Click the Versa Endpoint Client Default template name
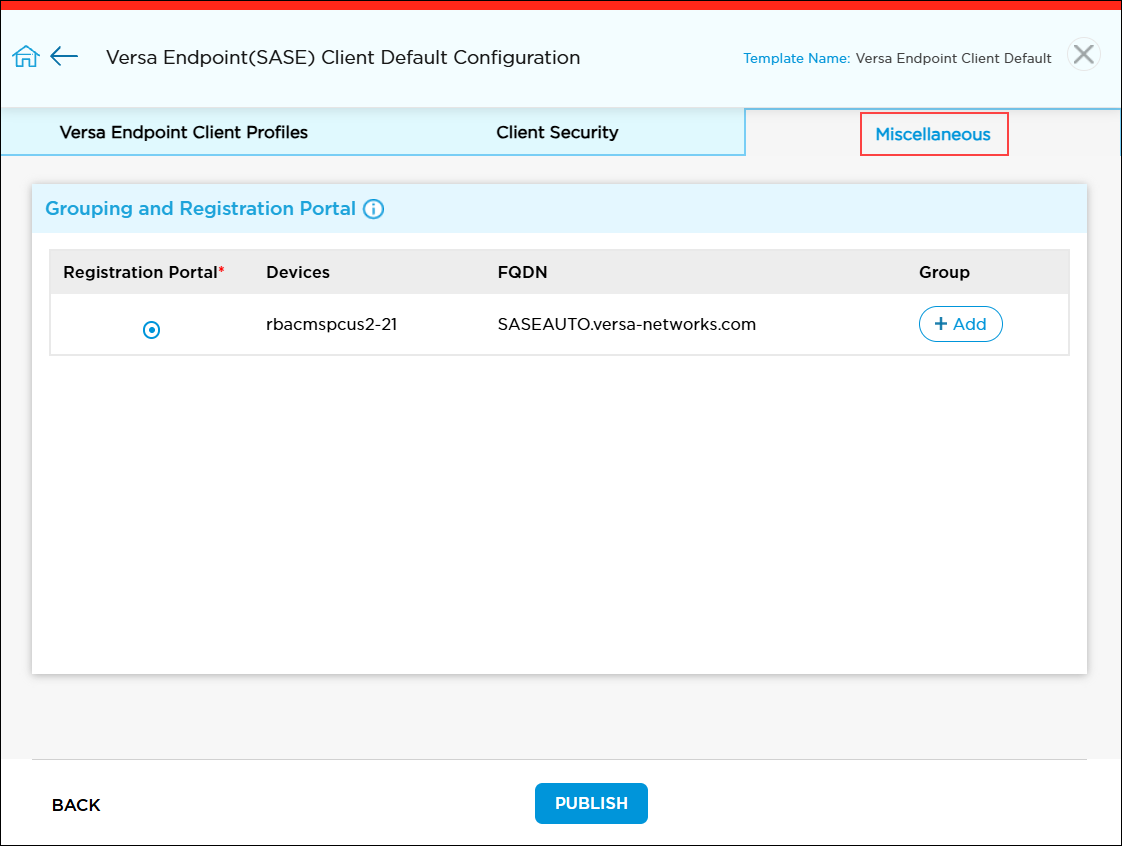The height and width of the screenshot is (846, 1122). point(953,58)
